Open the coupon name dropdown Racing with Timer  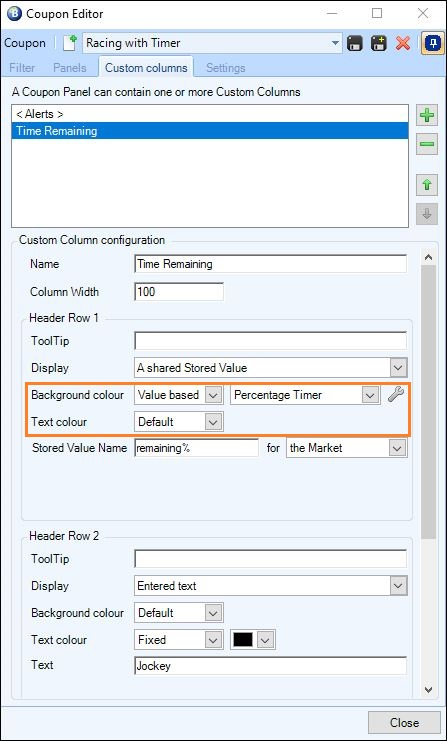pos(213,43)
